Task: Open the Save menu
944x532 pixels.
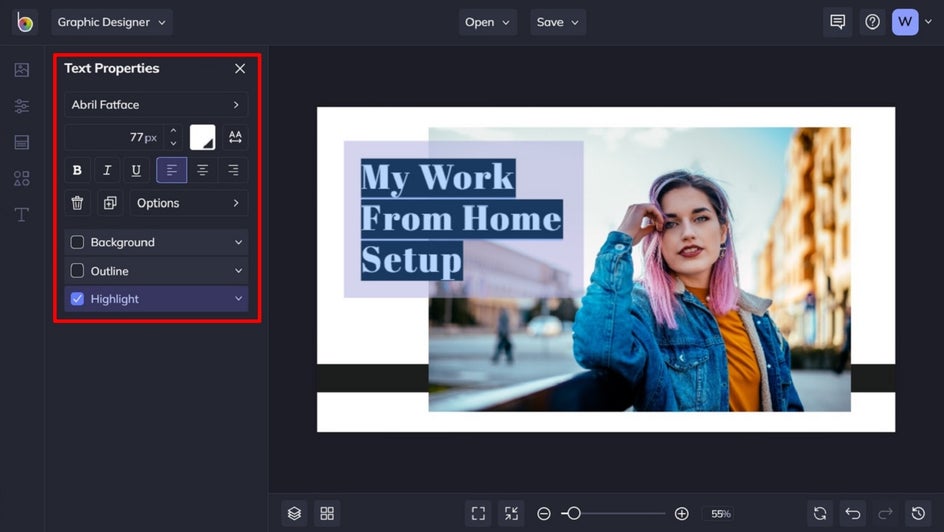Action: [x=557, y=22]
